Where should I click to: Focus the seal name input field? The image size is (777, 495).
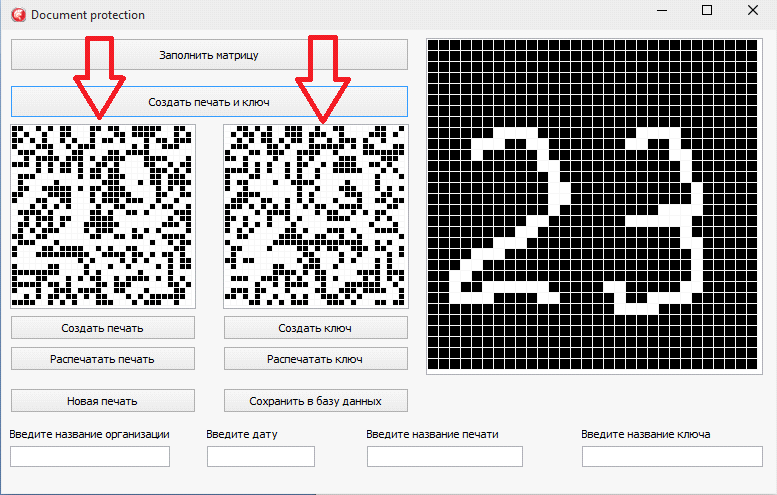pyautogui.click(x=444, y=456)
